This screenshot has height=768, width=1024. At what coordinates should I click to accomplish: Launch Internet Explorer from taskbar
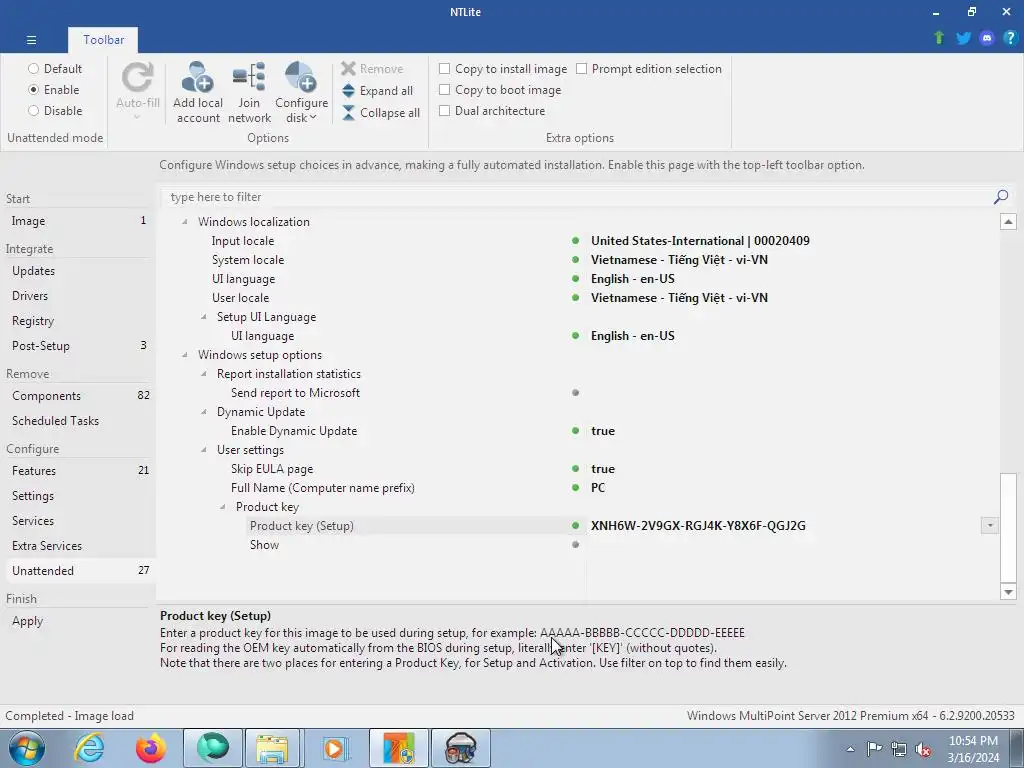click(x=89, y=748)
